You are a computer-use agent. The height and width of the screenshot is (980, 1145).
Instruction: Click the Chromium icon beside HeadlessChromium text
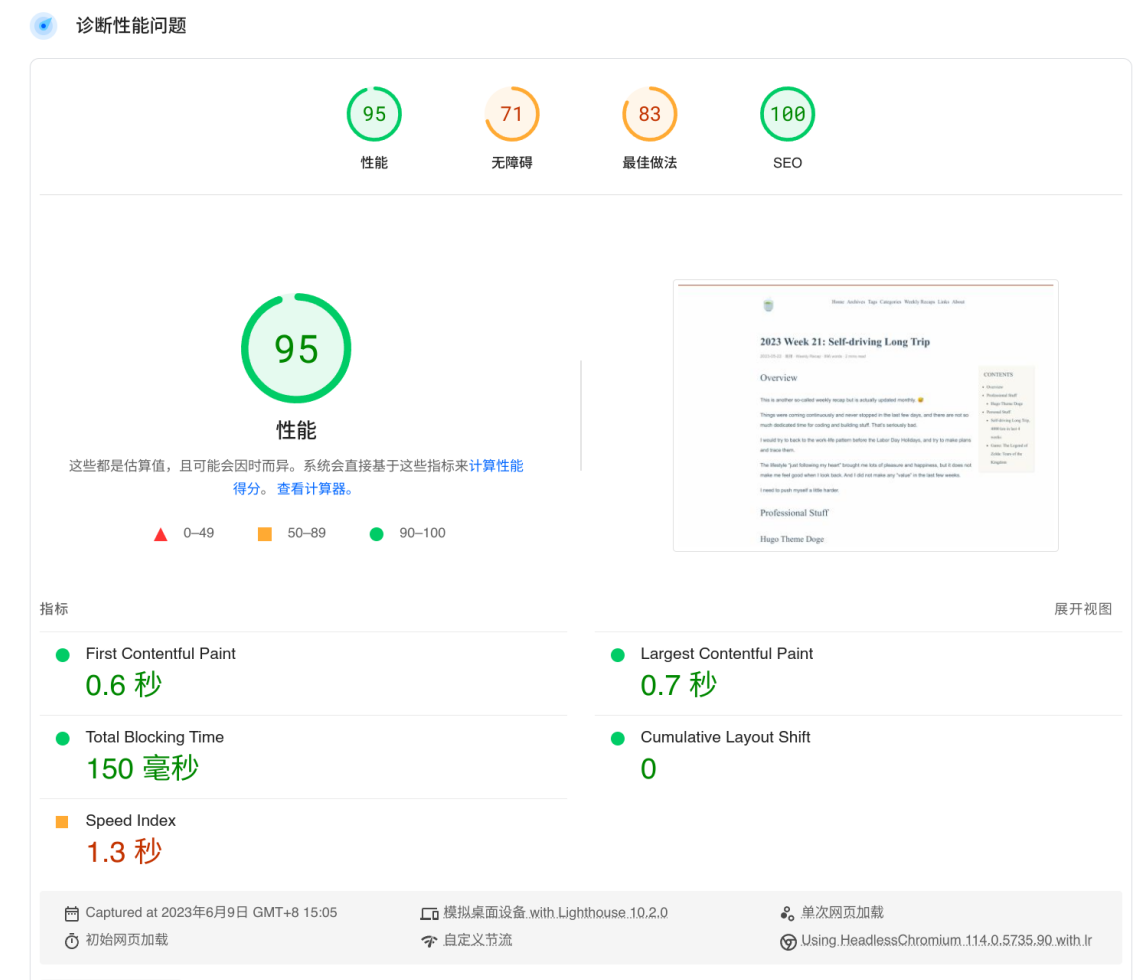787,941
